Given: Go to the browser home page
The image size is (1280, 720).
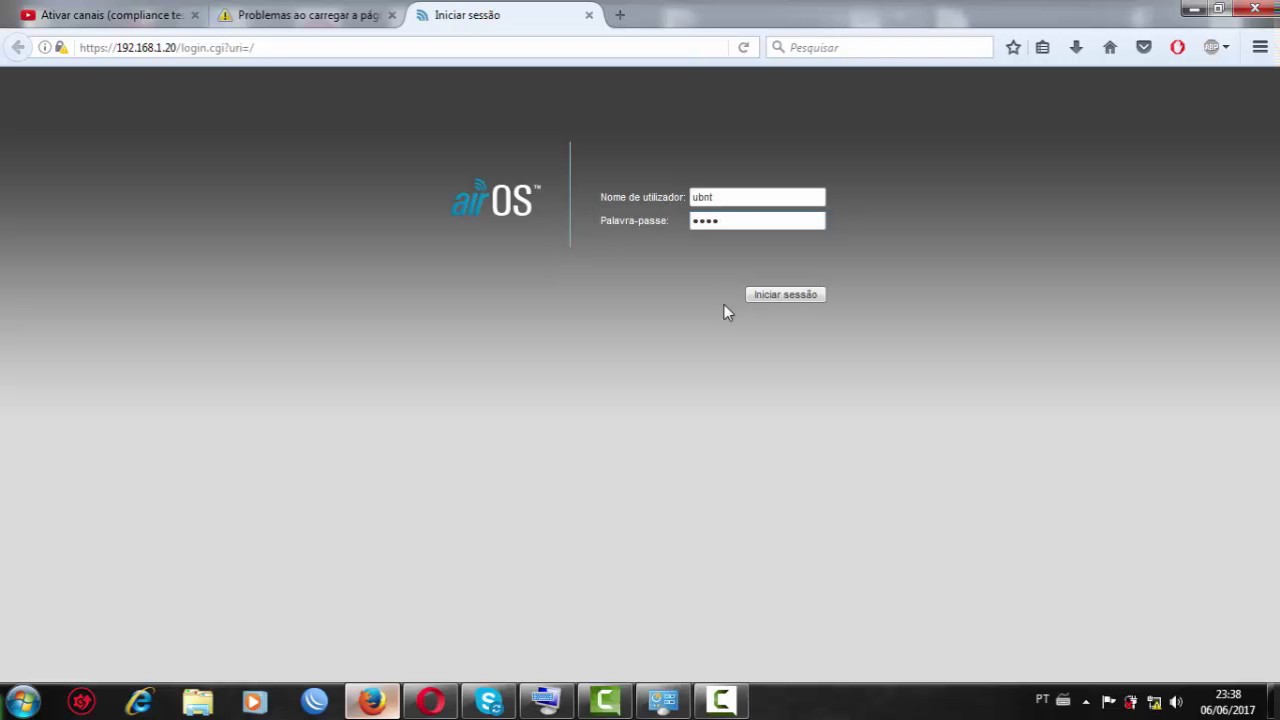Looking at the screenshot, I should coord(1110,47).
